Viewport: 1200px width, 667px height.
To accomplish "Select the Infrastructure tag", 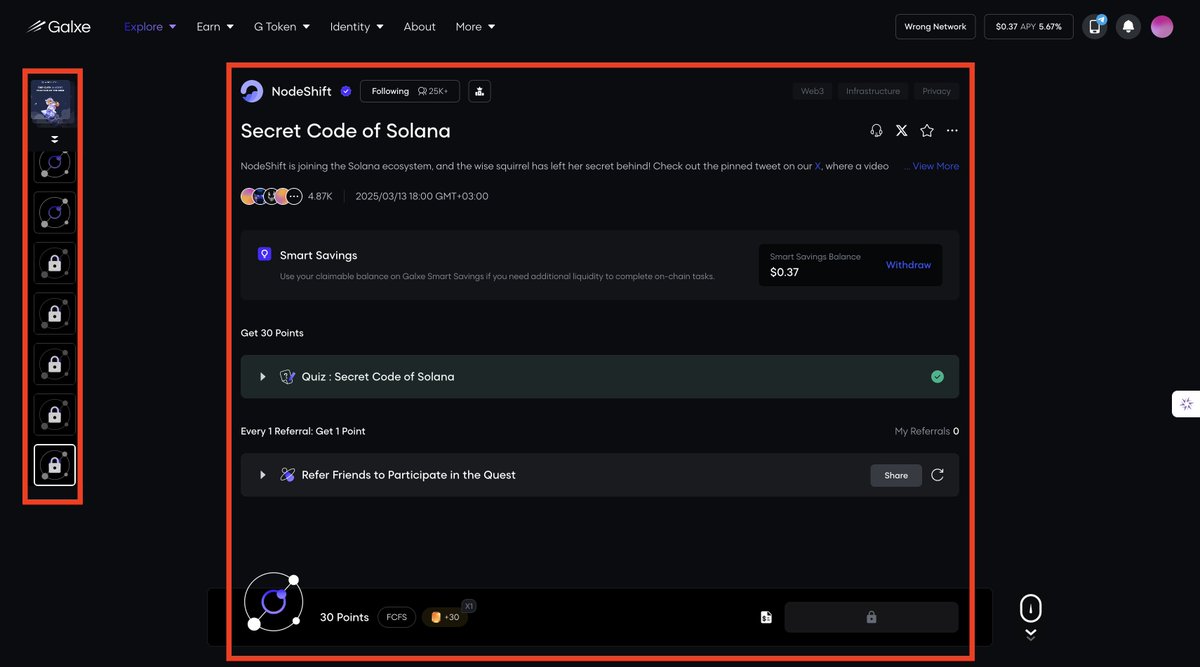I will point(873,91).
